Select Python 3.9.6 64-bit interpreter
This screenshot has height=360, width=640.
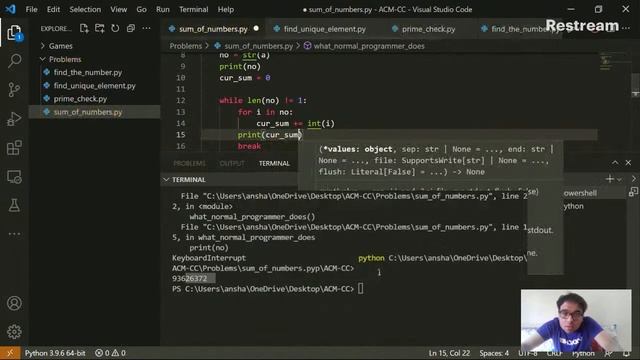[x=55, y=353]
